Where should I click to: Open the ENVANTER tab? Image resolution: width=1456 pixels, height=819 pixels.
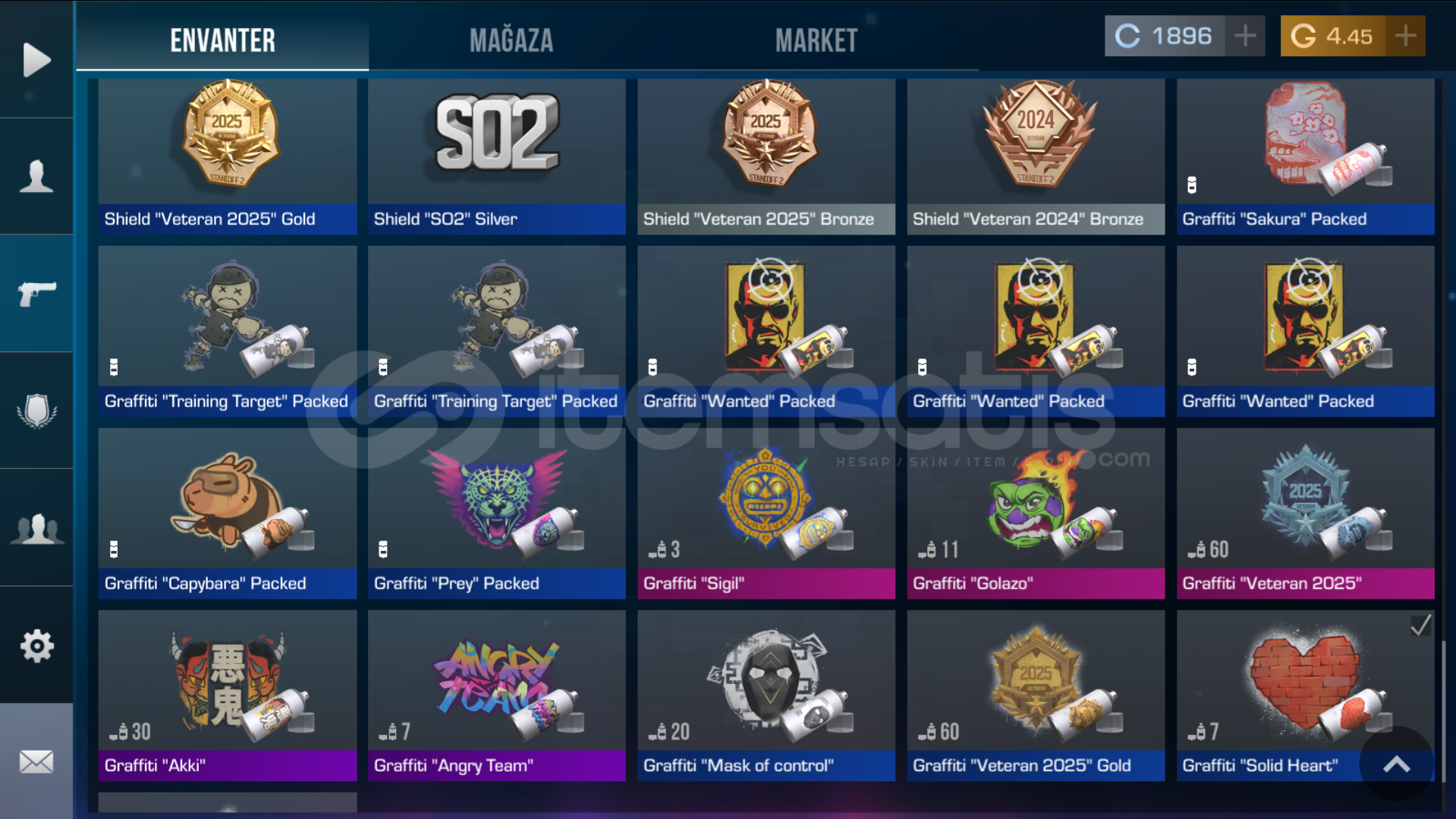pyautogui.click(x=222, y=40)
